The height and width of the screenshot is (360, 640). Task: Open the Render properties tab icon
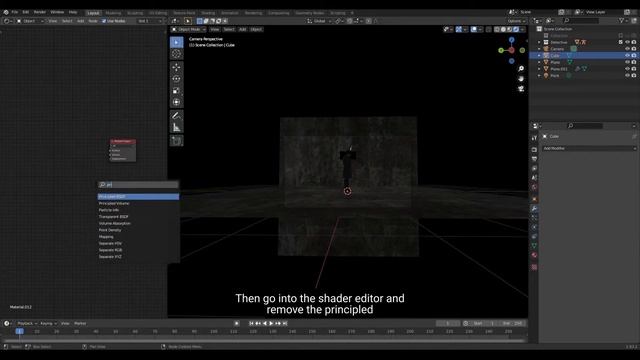click(x=534, y=150)
